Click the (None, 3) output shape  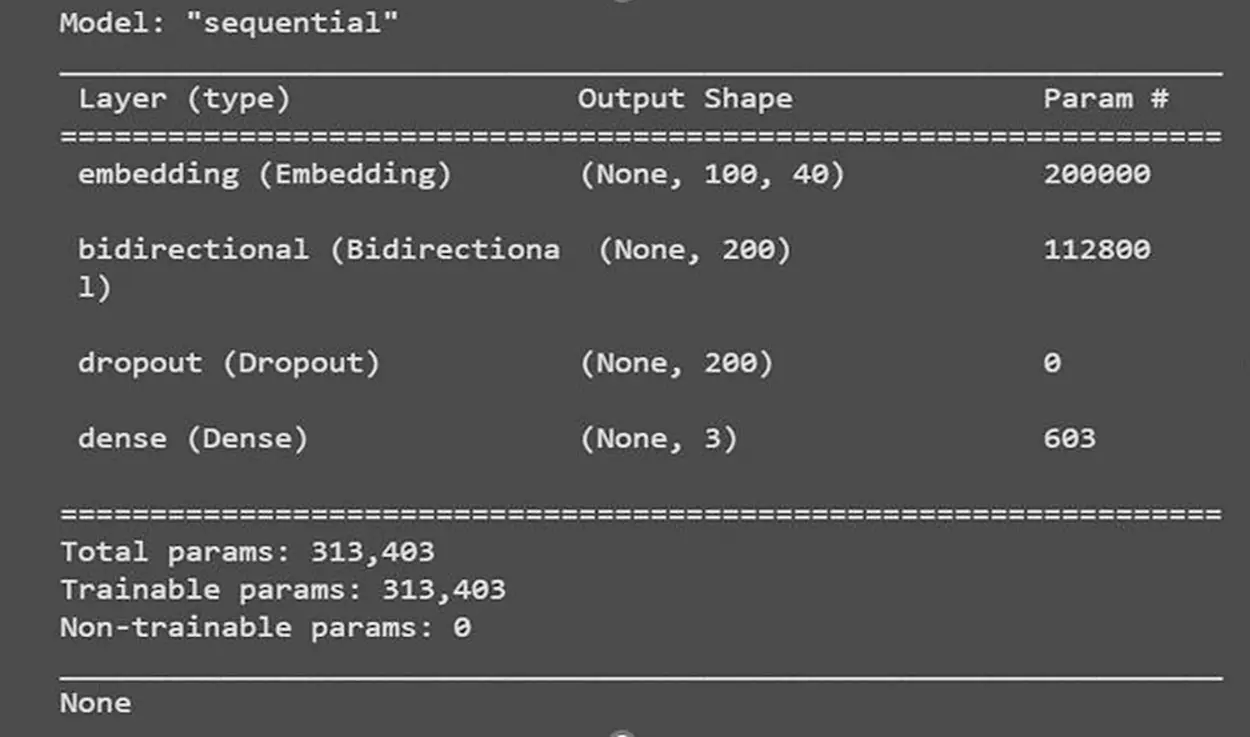click(x=658, y=439)
